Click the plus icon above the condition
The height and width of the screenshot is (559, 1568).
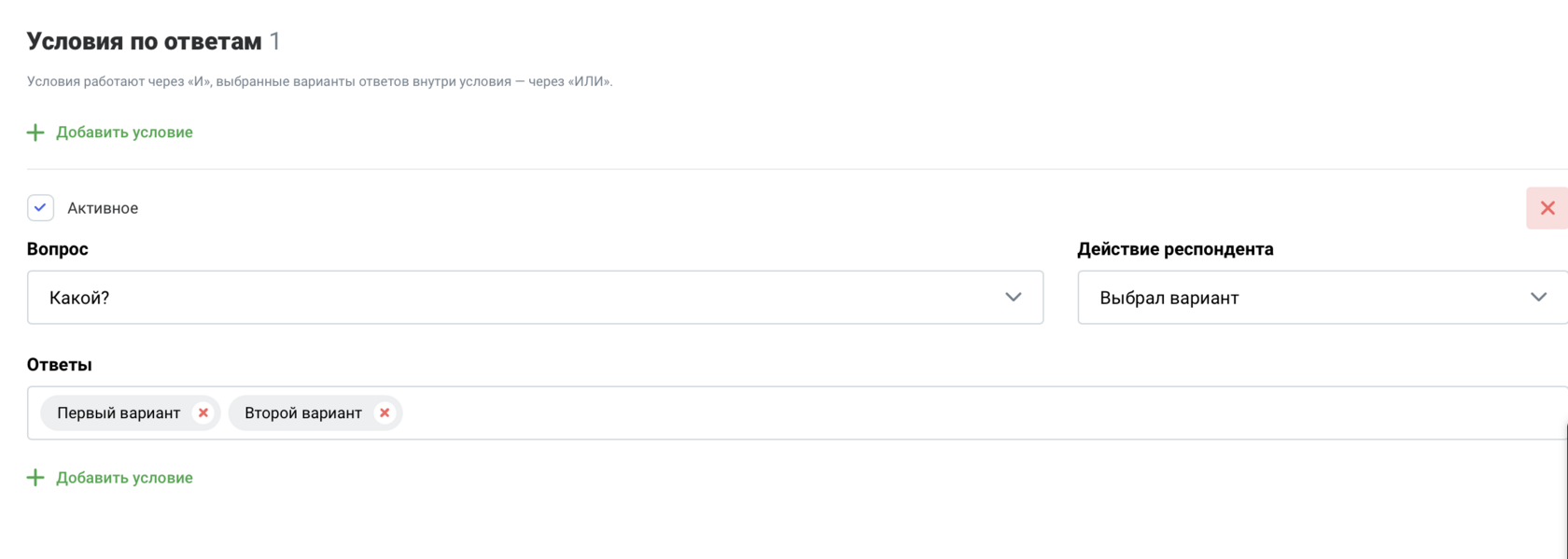coord(35,133)
